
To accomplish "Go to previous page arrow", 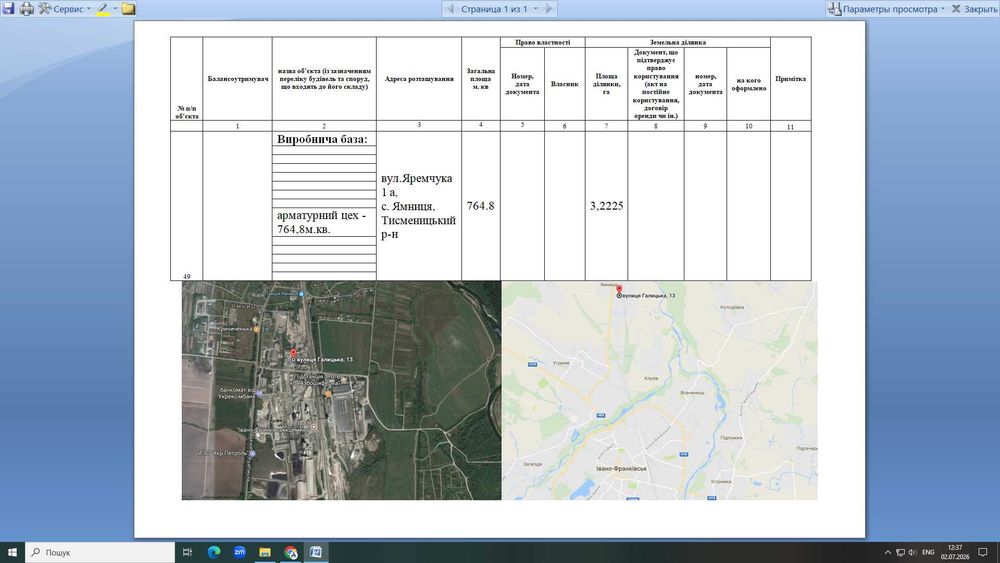I will click(x=450, y=9).
